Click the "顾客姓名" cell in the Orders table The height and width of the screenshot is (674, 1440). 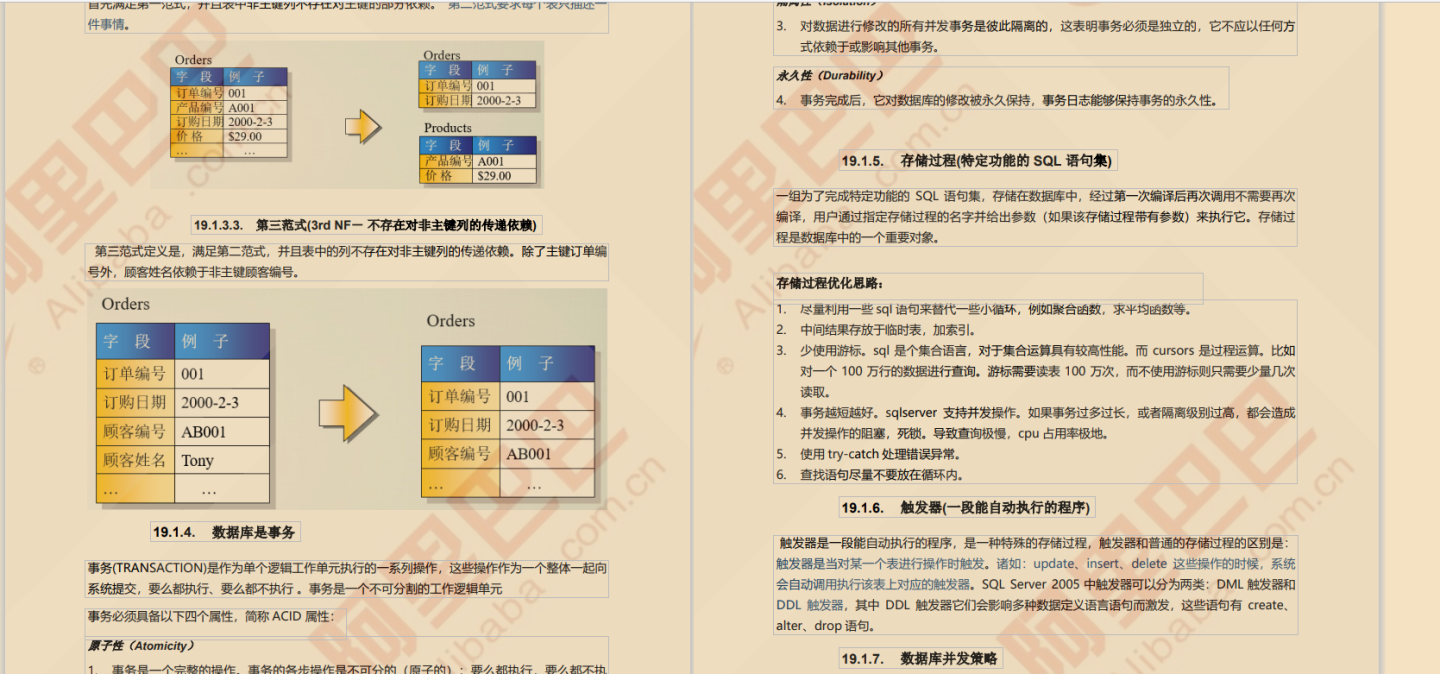point(135,460)
